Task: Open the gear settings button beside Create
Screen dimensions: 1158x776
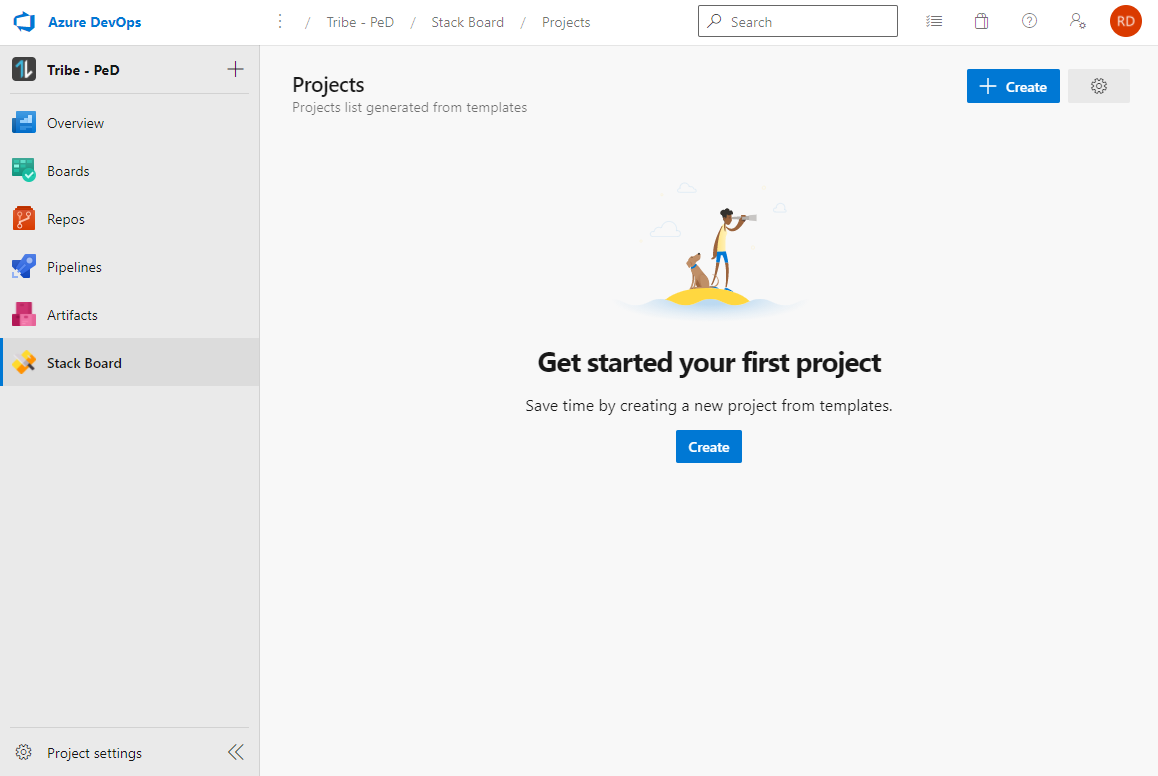Action: point(1099,86)
